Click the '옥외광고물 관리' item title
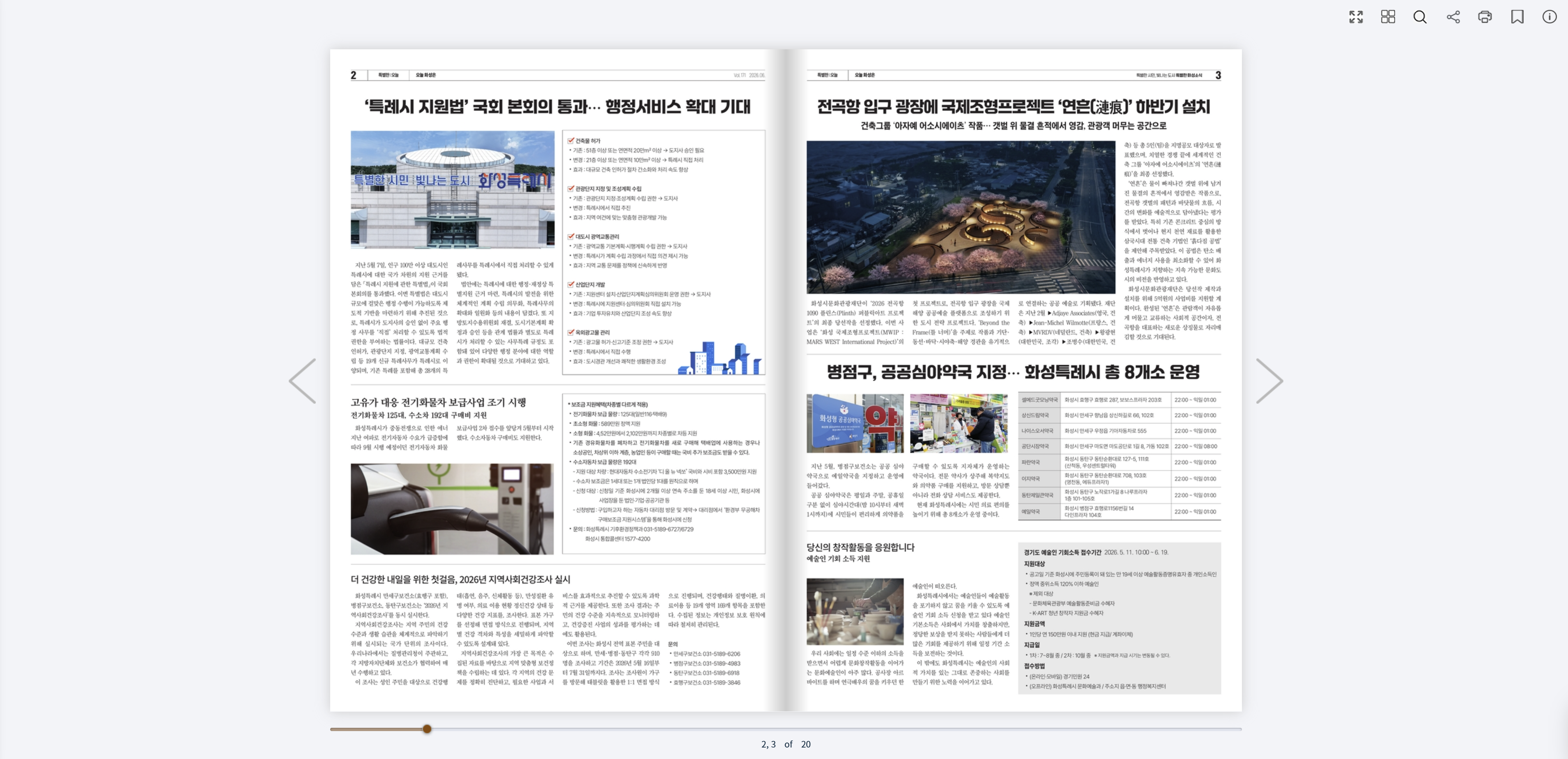The image size is (1568, 759). tap(593, 333)
